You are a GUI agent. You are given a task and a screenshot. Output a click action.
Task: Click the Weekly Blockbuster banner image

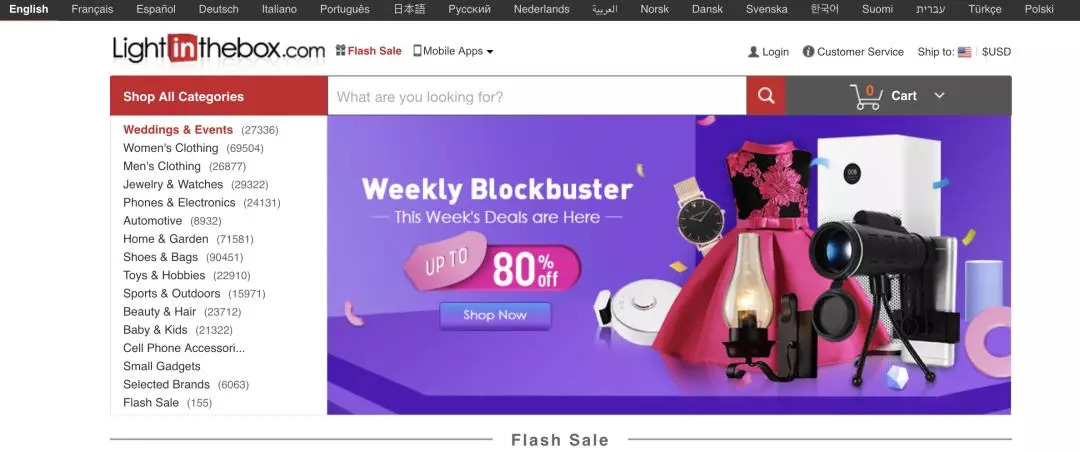669,265
